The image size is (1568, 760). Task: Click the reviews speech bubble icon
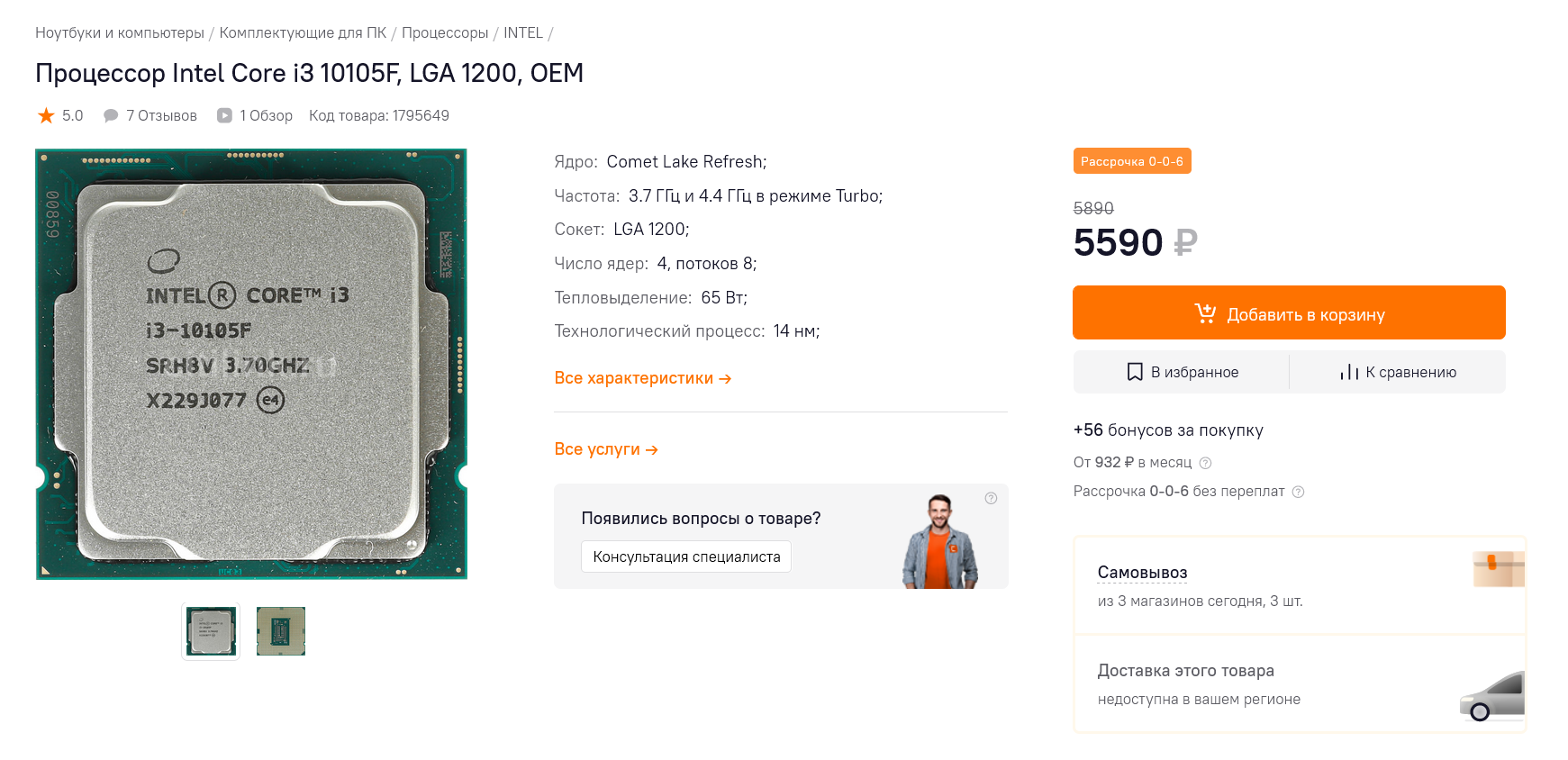tap(111, 115)
